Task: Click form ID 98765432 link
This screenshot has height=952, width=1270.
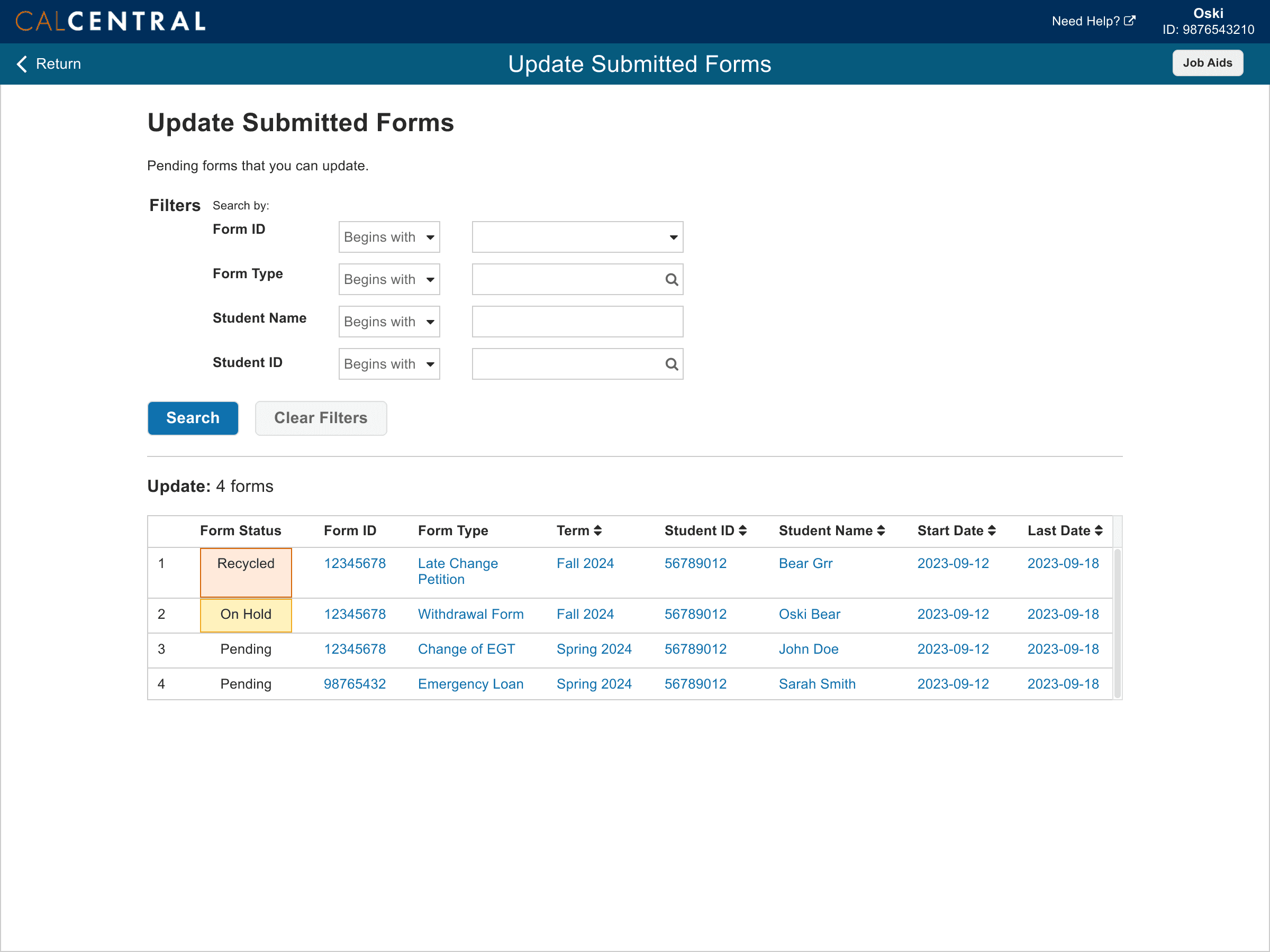Action: coord(354,683)
